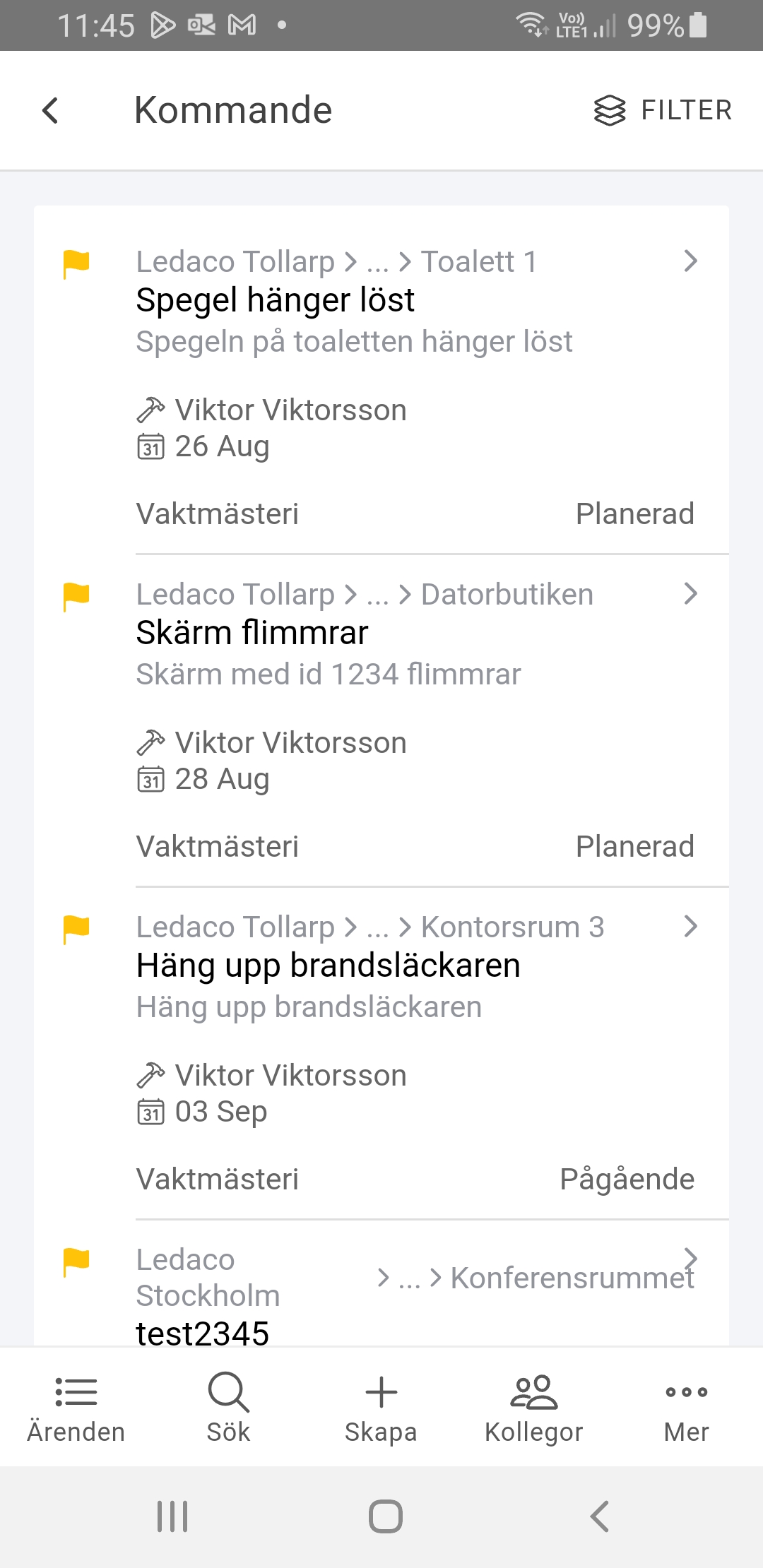
Task: Open the Skärm flimmrar task
Action: point(252,633)
